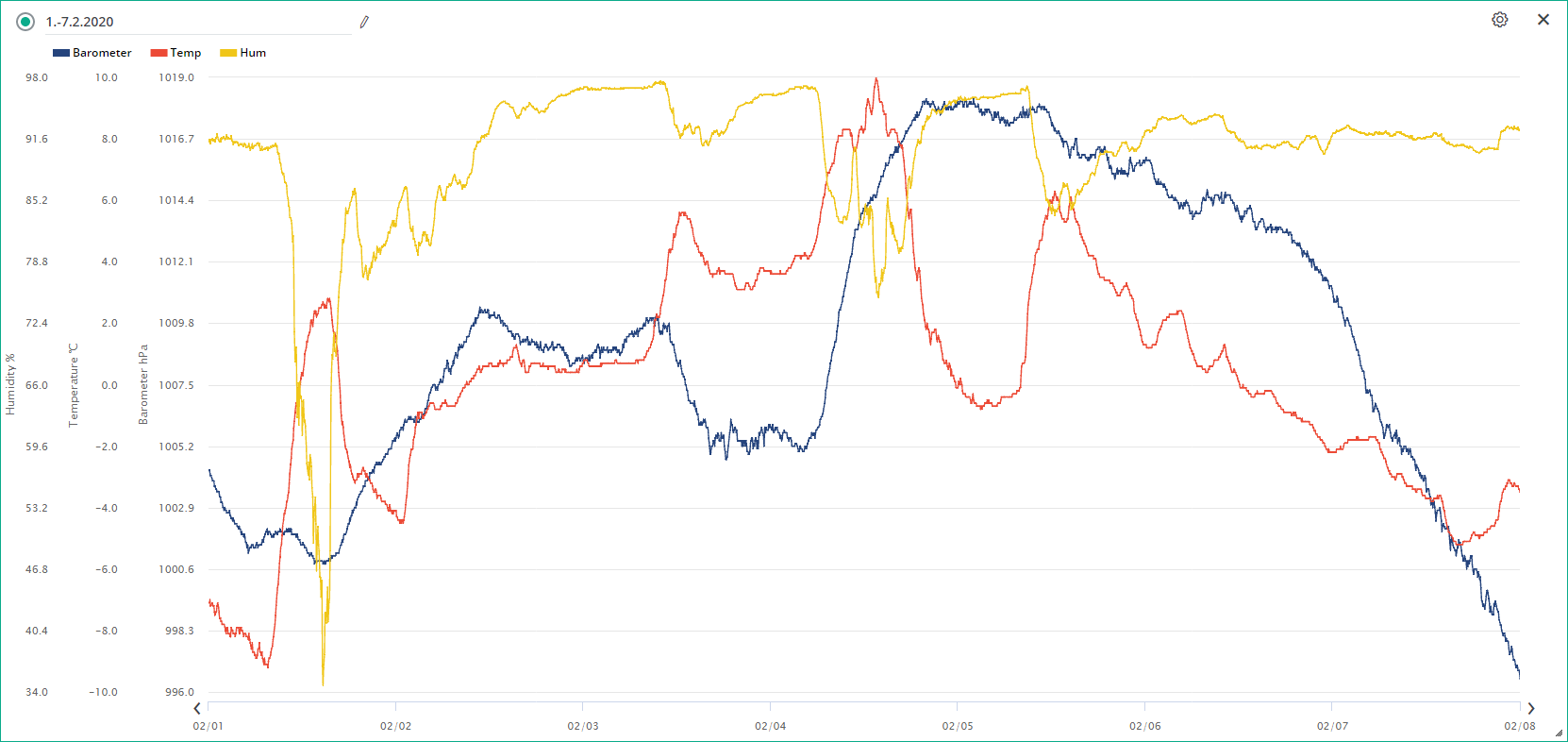Close the chart panel with the X
1568x742 pixels.
tap(1543, 20)
